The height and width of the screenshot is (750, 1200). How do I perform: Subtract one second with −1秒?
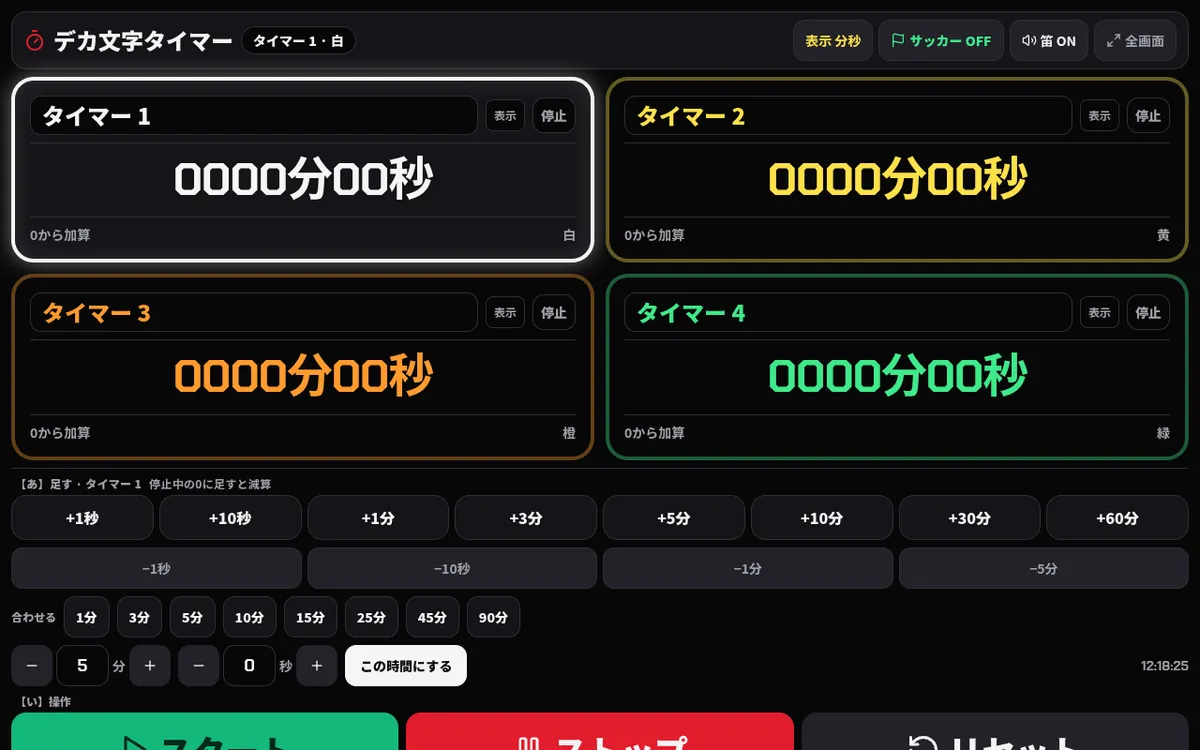pos(156,568)
